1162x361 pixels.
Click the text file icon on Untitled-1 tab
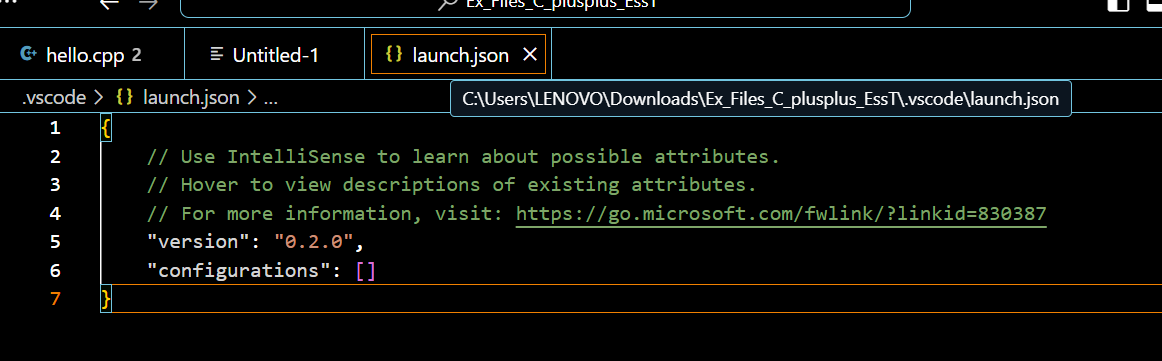pyautogui.click(x=217, y=54)
